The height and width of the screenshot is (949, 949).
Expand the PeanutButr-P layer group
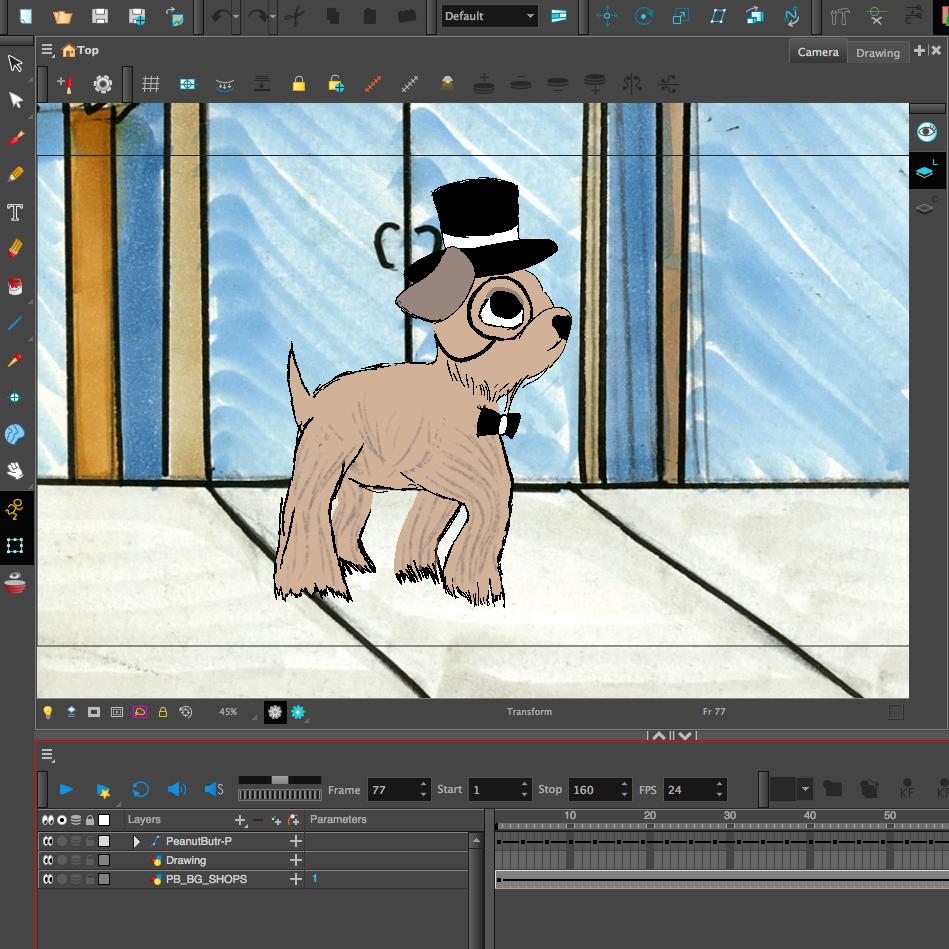137,842
